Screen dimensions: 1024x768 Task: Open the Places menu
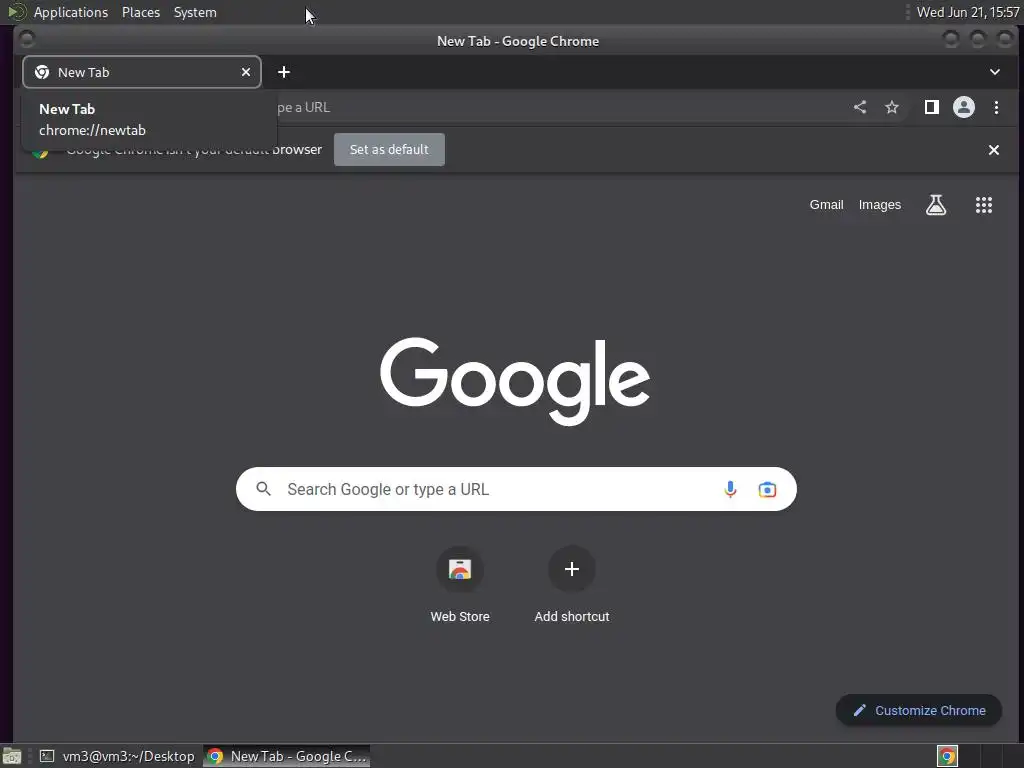click(141, 12)
